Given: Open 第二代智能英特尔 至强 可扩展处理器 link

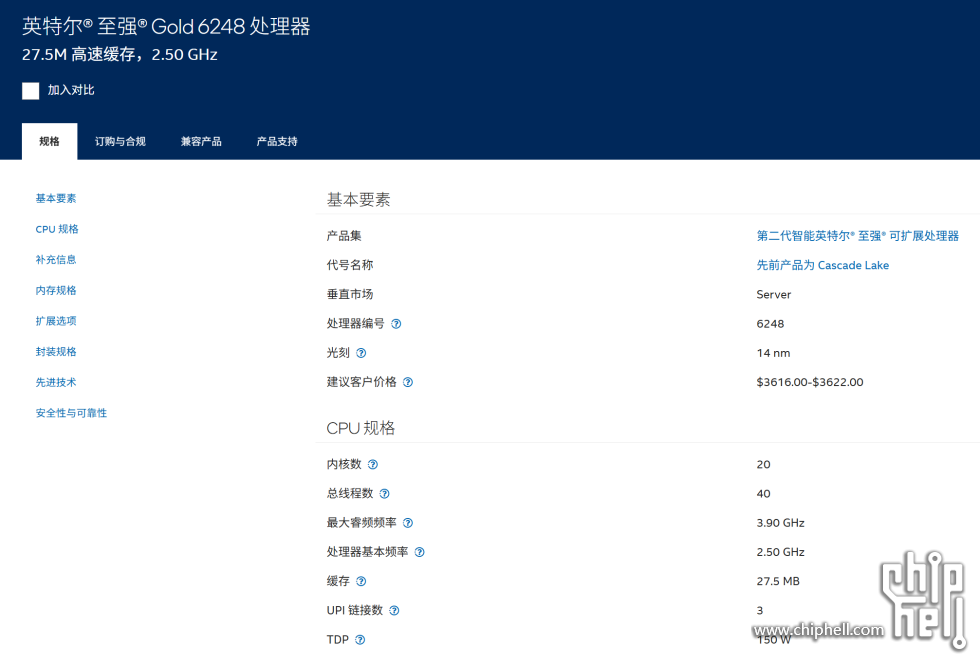Looking at the screenshot, I should point(858,236).
